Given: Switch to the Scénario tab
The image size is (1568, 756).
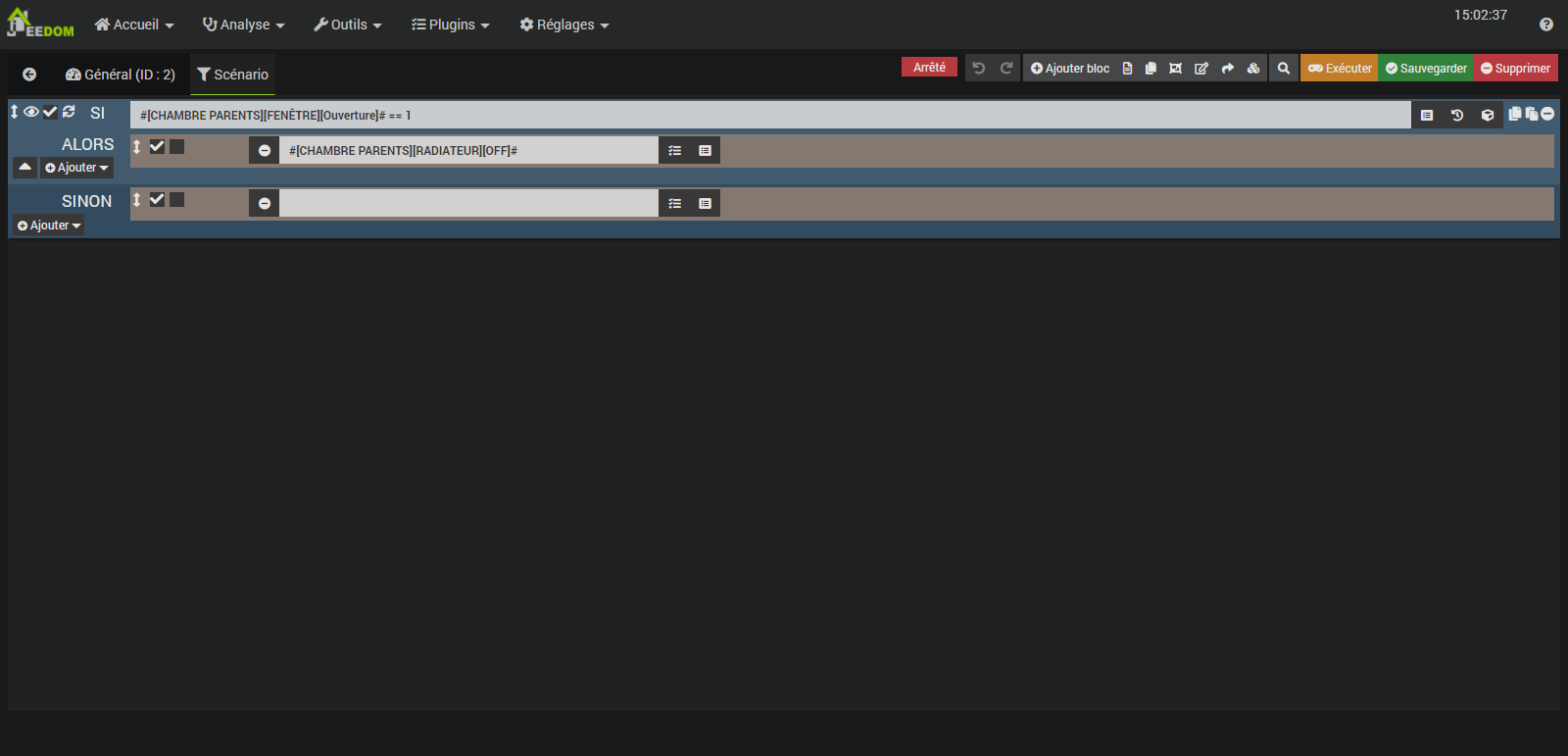Looking at the screenshot, I should pos(232,75).
